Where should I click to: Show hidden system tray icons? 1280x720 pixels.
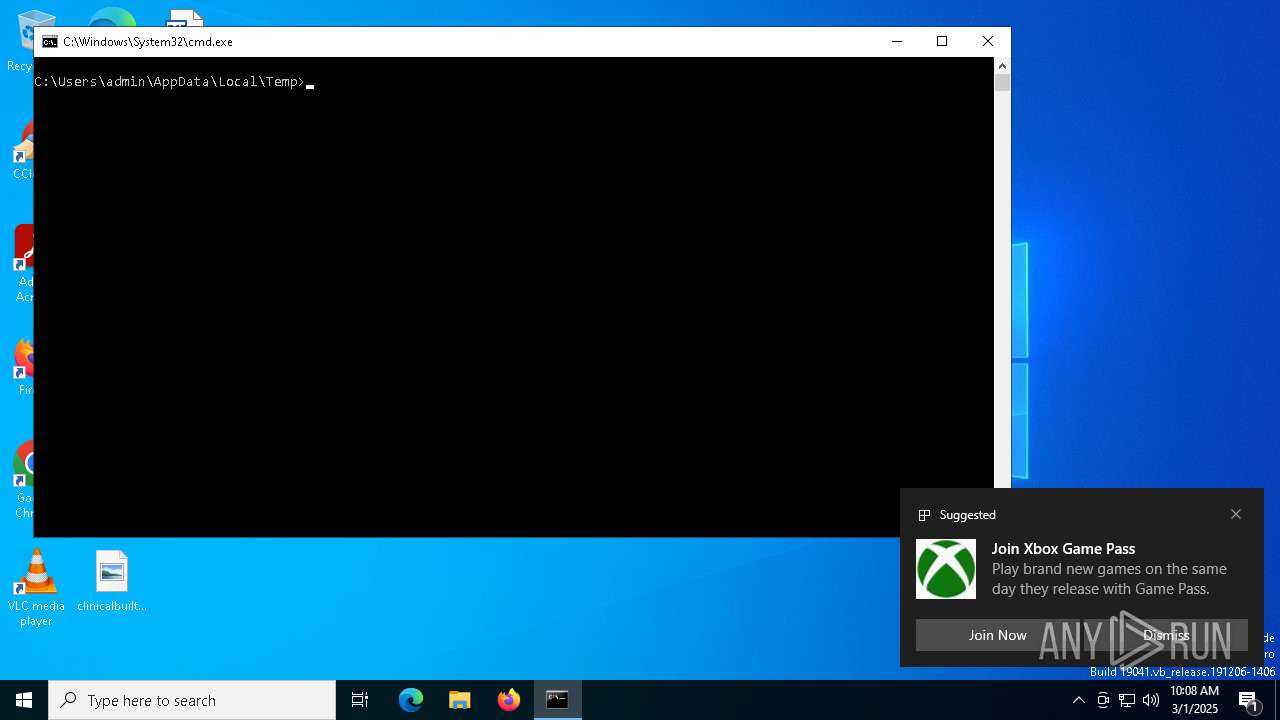click(1078, 700)
